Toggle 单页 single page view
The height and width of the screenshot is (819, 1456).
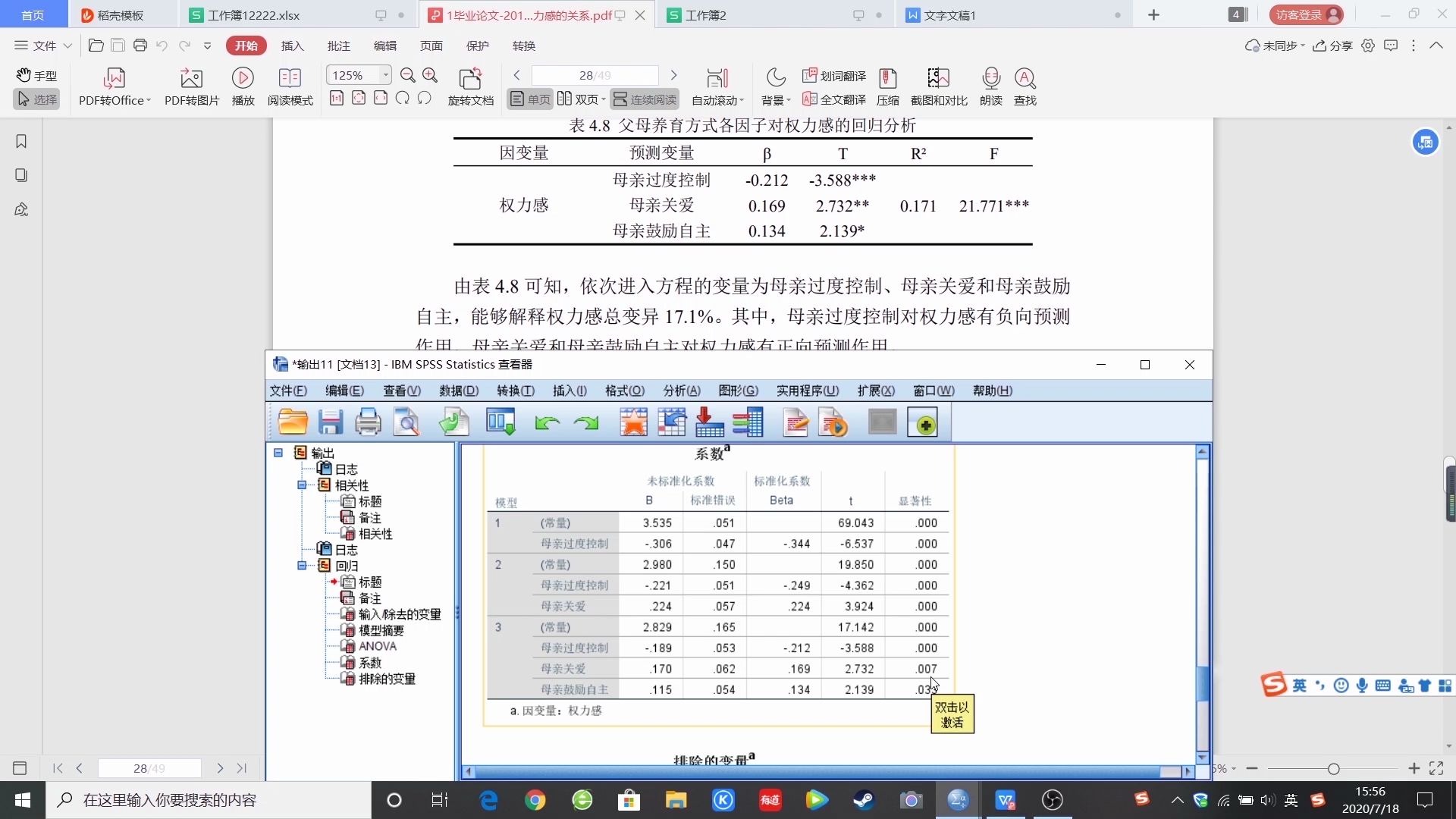529,99
